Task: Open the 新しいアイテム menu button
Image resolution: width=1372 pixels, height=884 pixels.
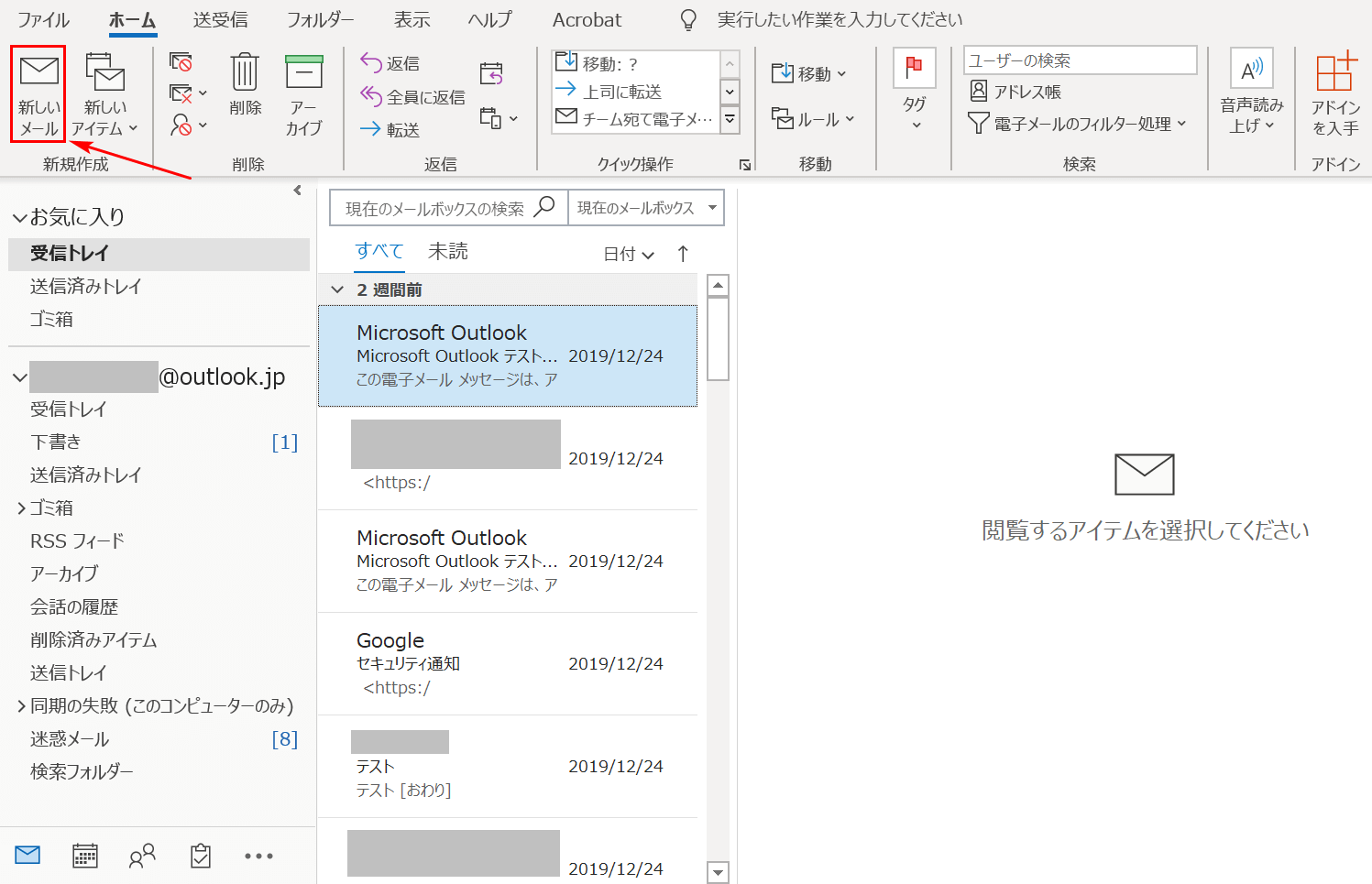Action: [x=104, y=95]
